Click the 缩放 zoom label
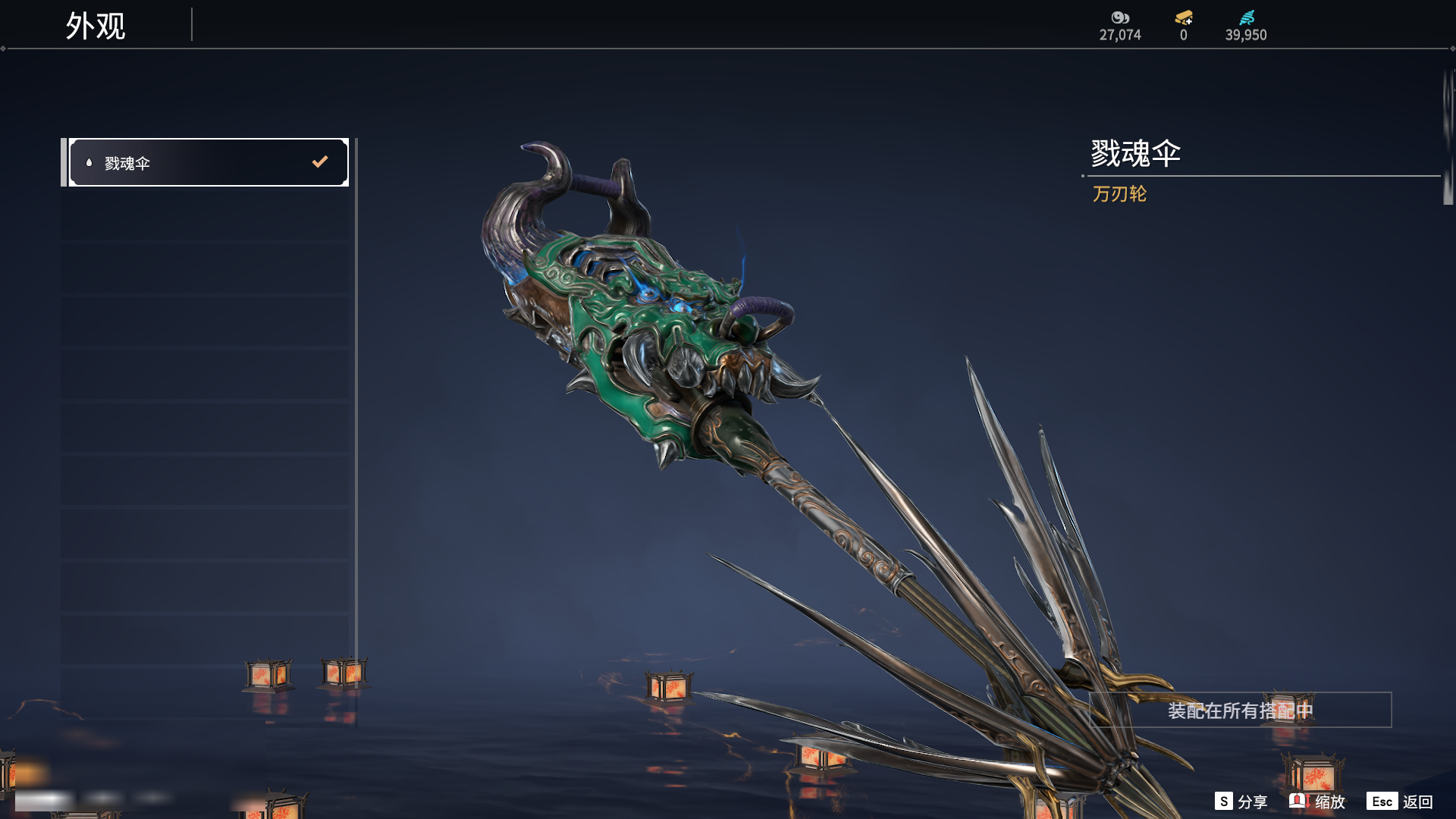 coord(1330,802)
